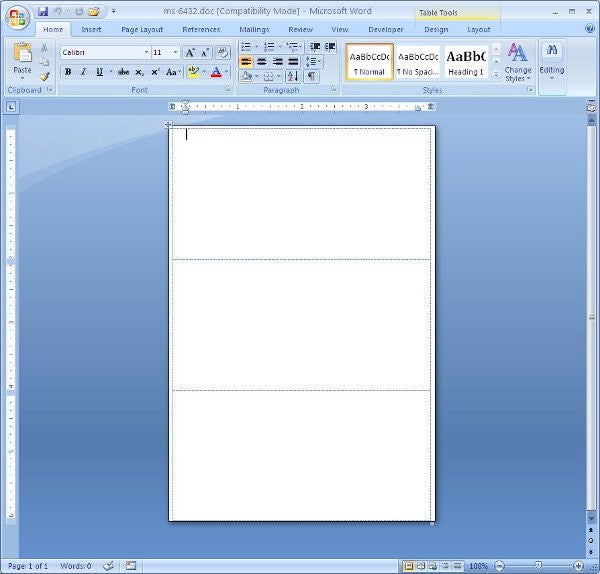Select the Format Painter brush

(x=45, y=77)
